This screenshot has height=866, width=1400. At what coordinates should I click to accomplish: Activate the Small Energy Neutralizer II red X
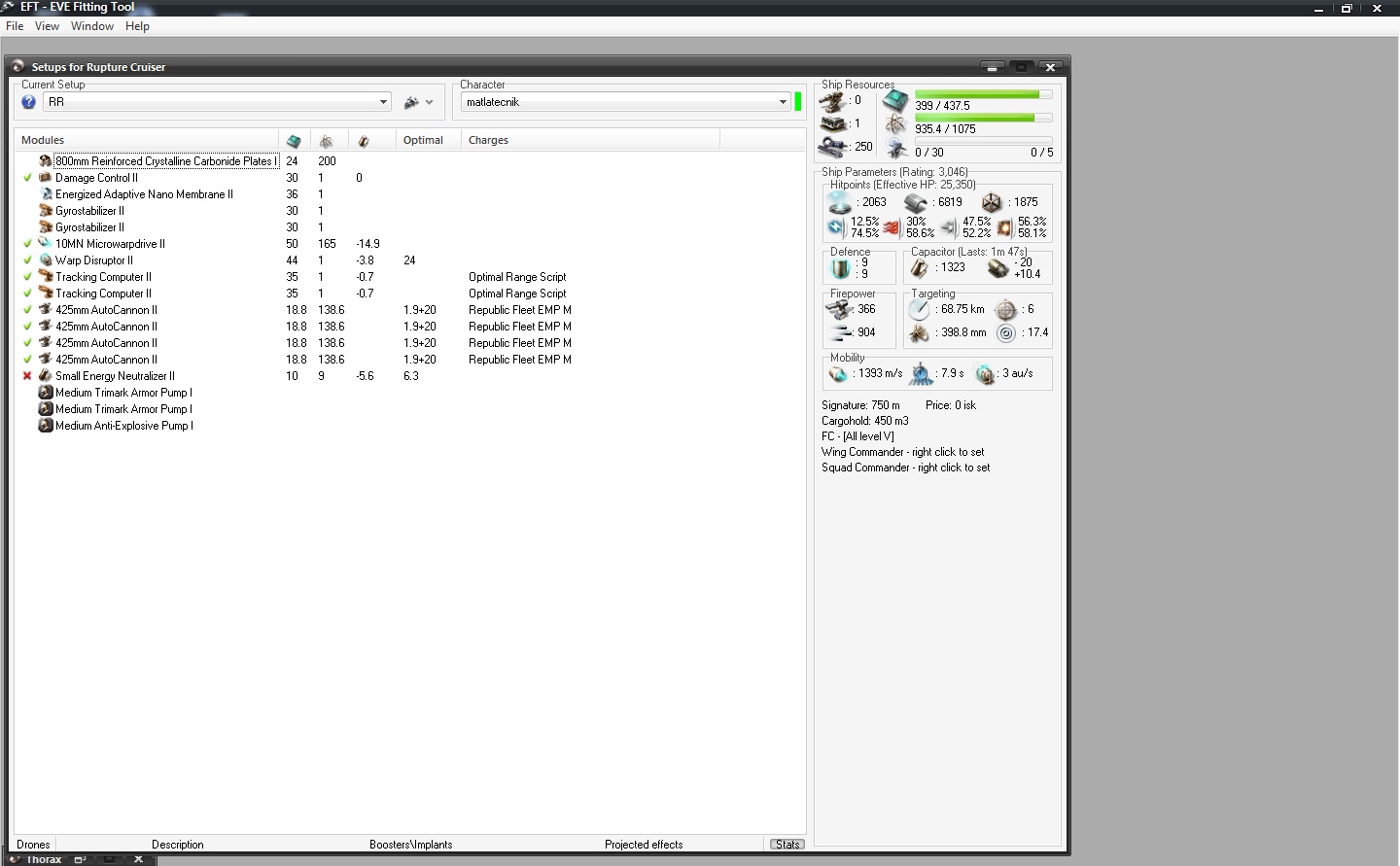coord(27,376)
